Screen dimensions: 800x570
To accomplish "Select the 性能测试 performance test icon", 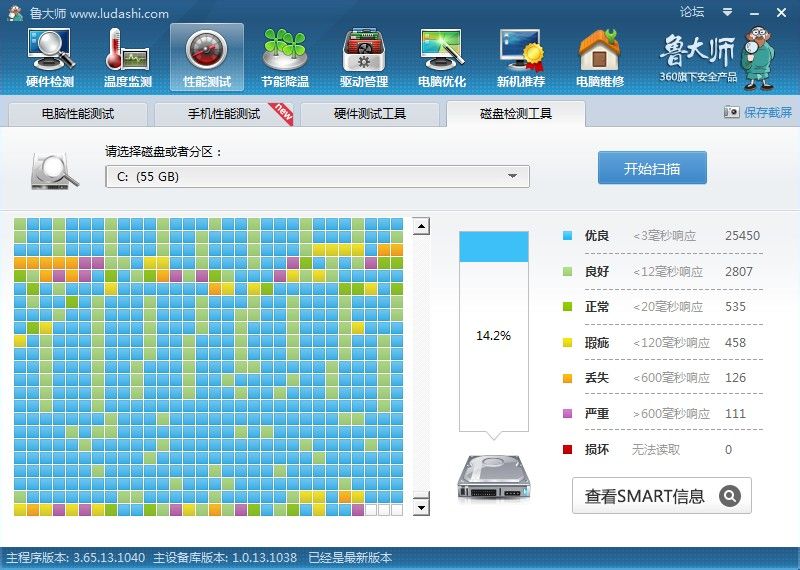I will coord(207,57).
